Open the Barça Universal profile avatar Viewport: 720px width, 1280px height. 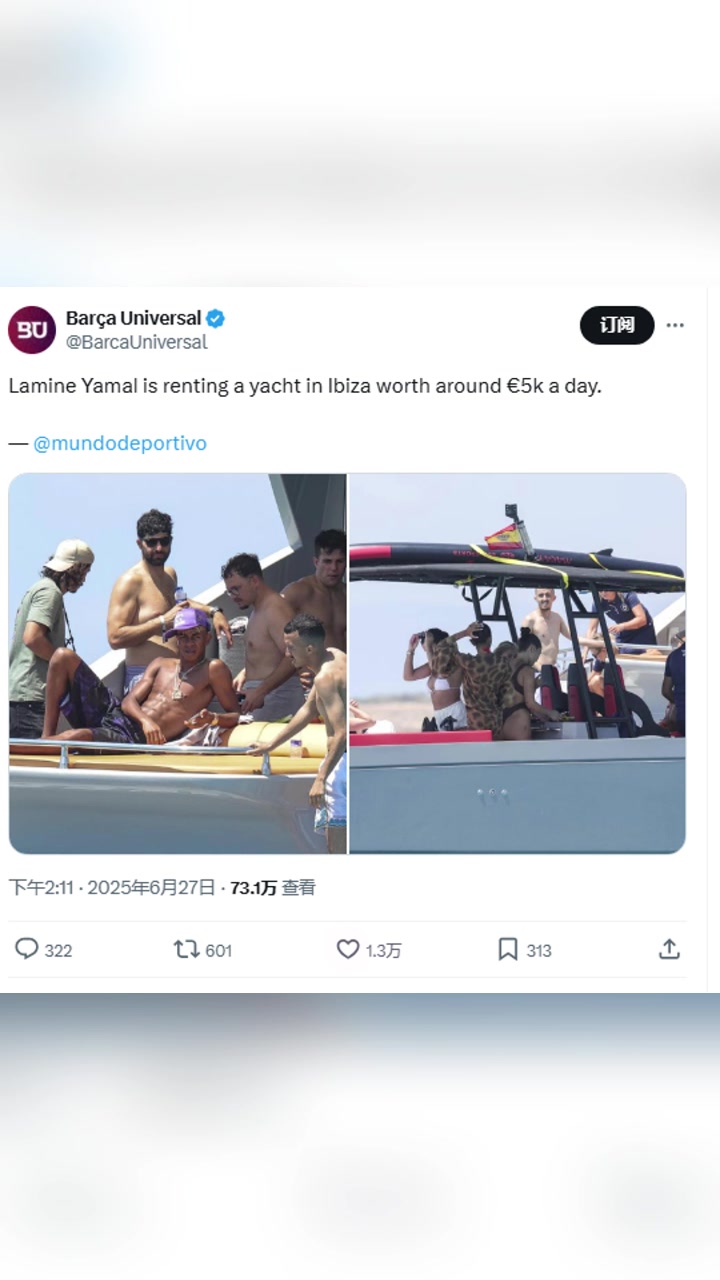32,330
